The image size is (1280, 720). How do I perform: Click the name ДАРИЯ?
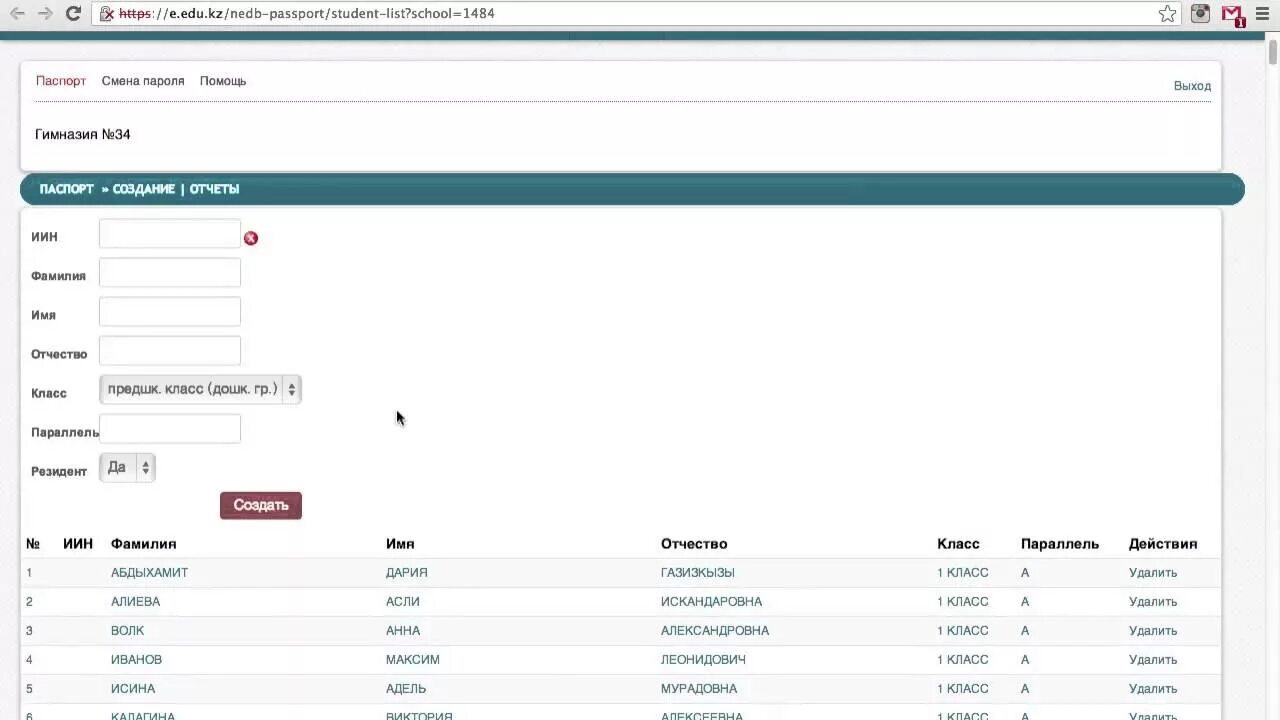coord(407,573)
